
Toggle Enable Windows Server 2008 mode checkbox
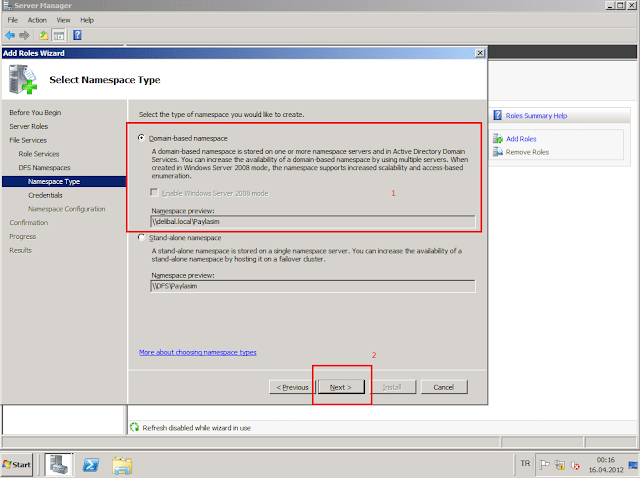tap(155, 191)
